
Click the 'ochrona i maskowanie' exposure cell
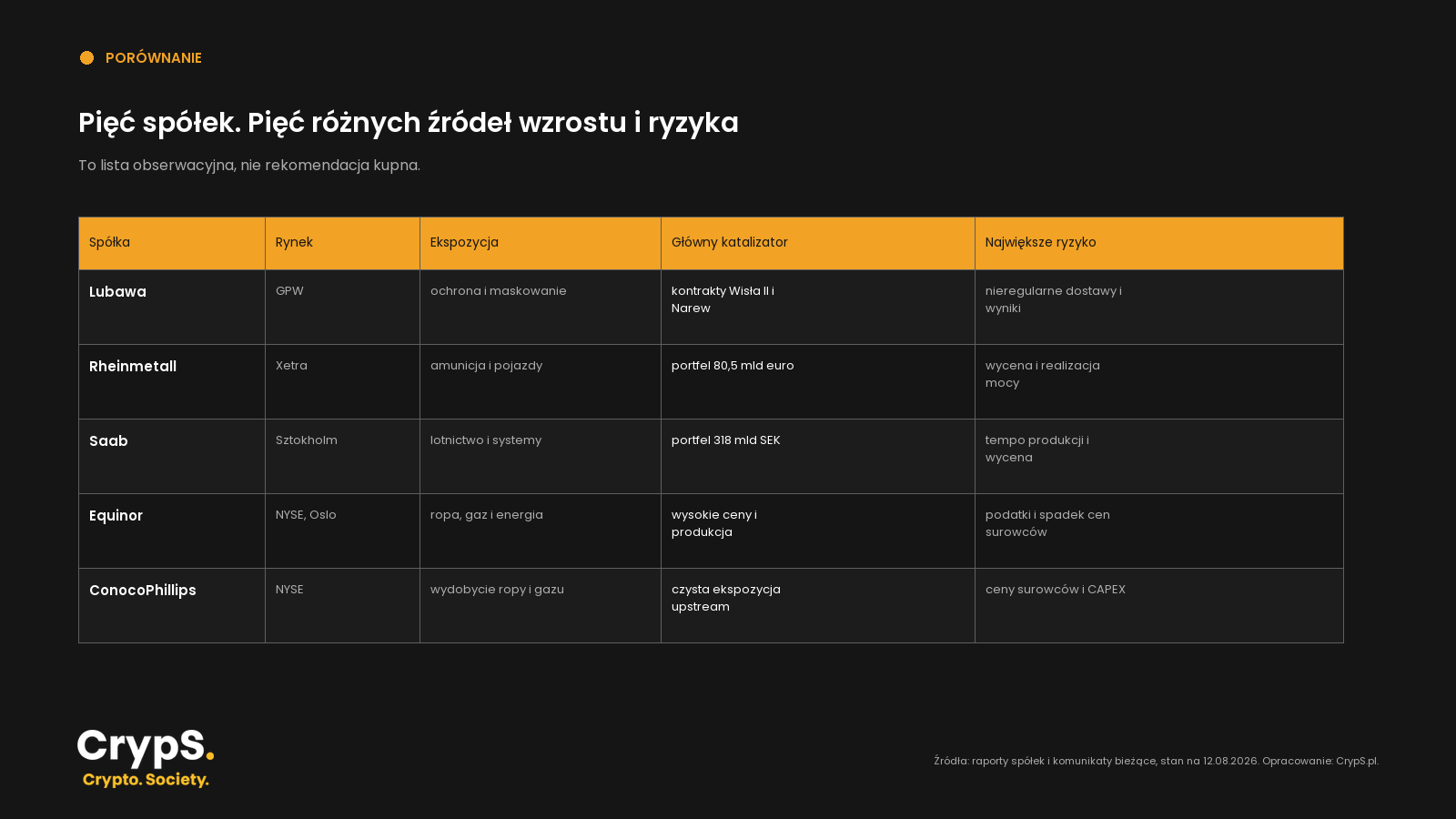541,308
